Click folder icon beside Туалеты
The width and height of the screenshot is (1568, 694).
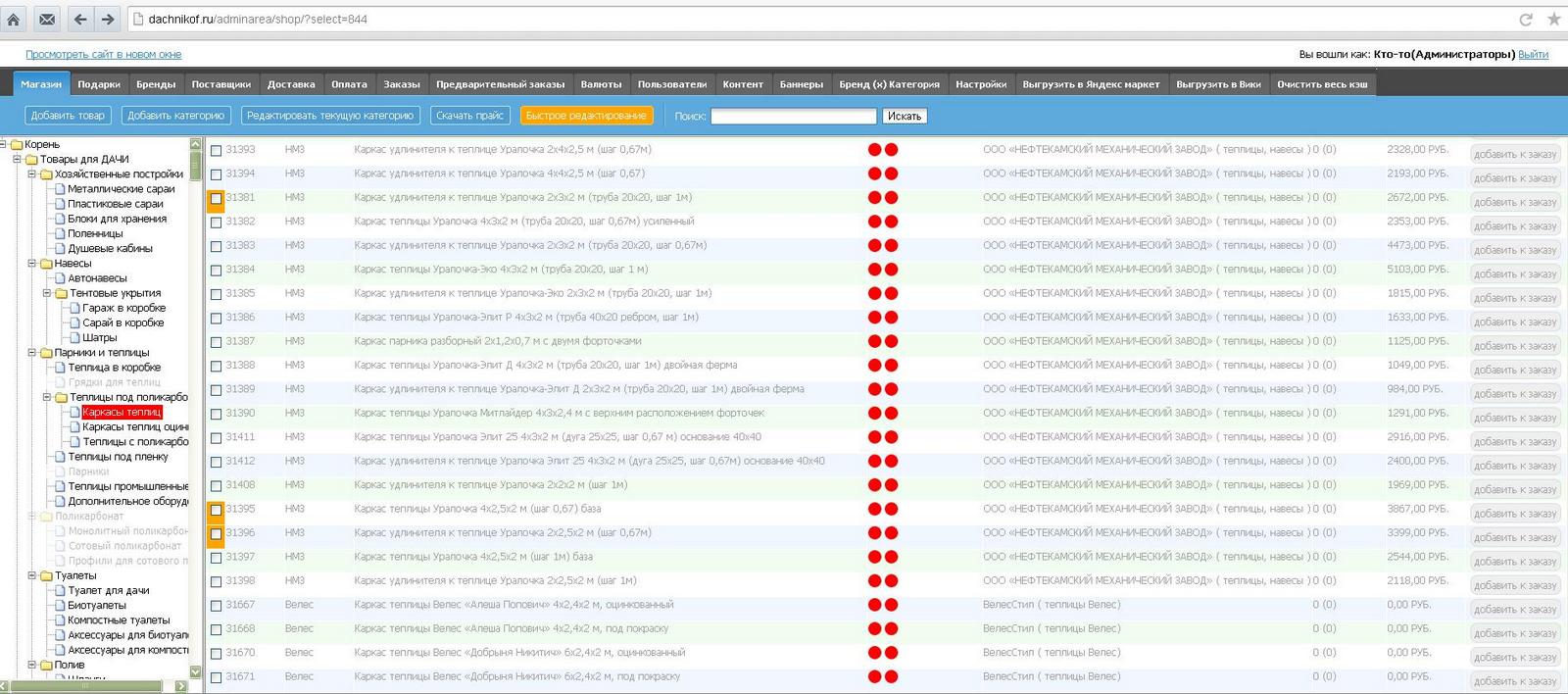46,576
